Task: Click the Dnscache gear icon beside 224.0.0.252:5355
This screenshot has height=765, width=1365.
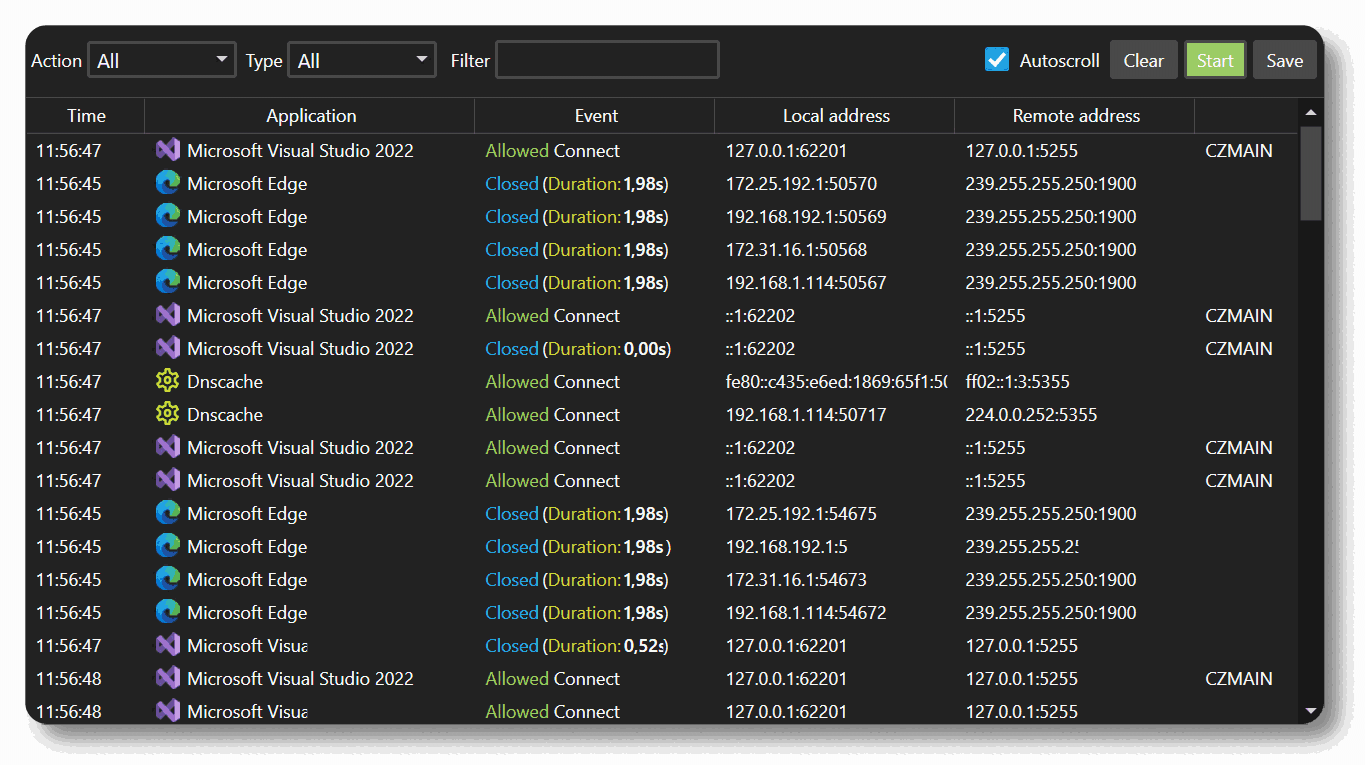Action: point(168,414)
